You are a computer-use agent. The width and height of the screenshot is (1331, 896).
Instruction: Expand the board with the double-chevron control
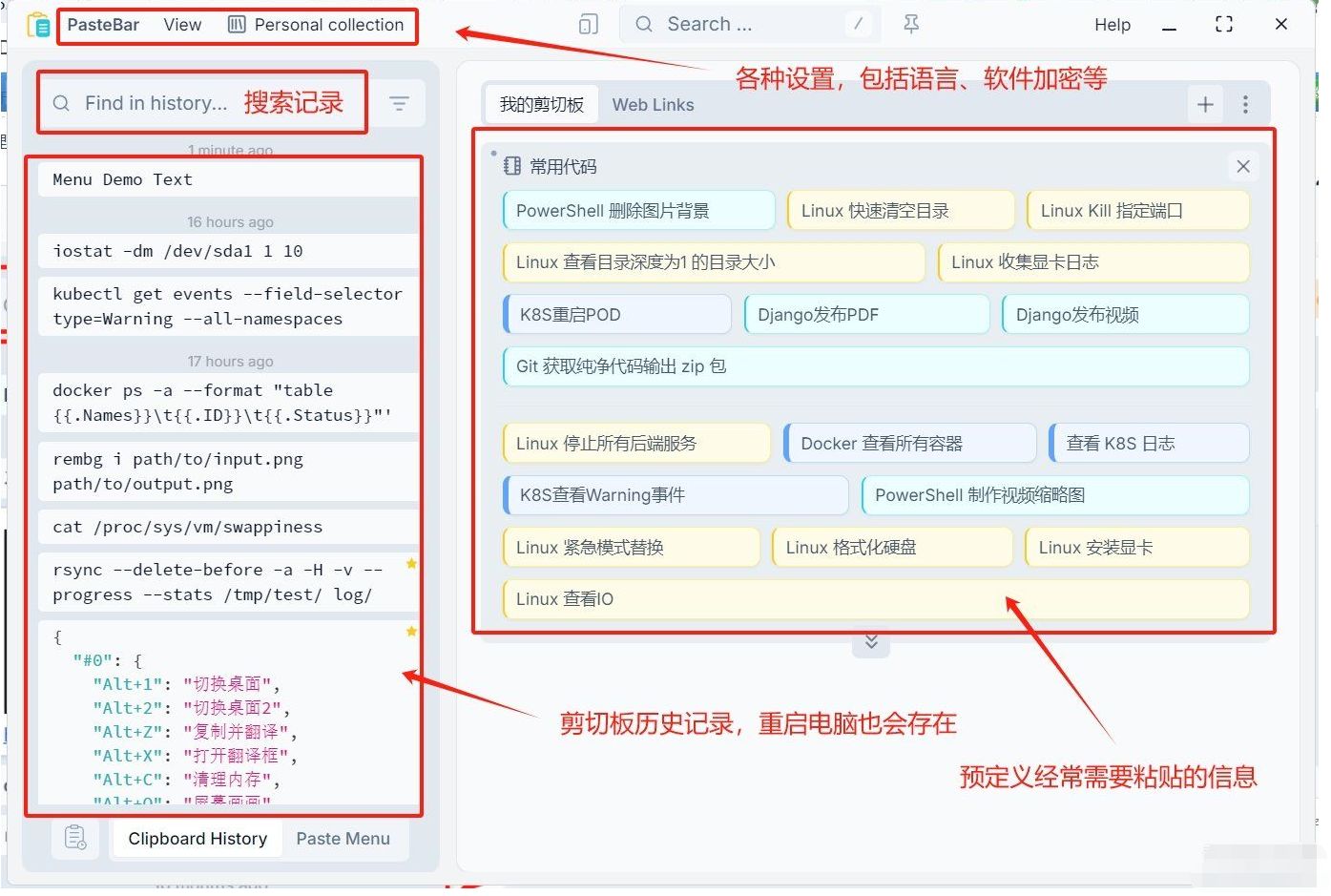[870, 642]
